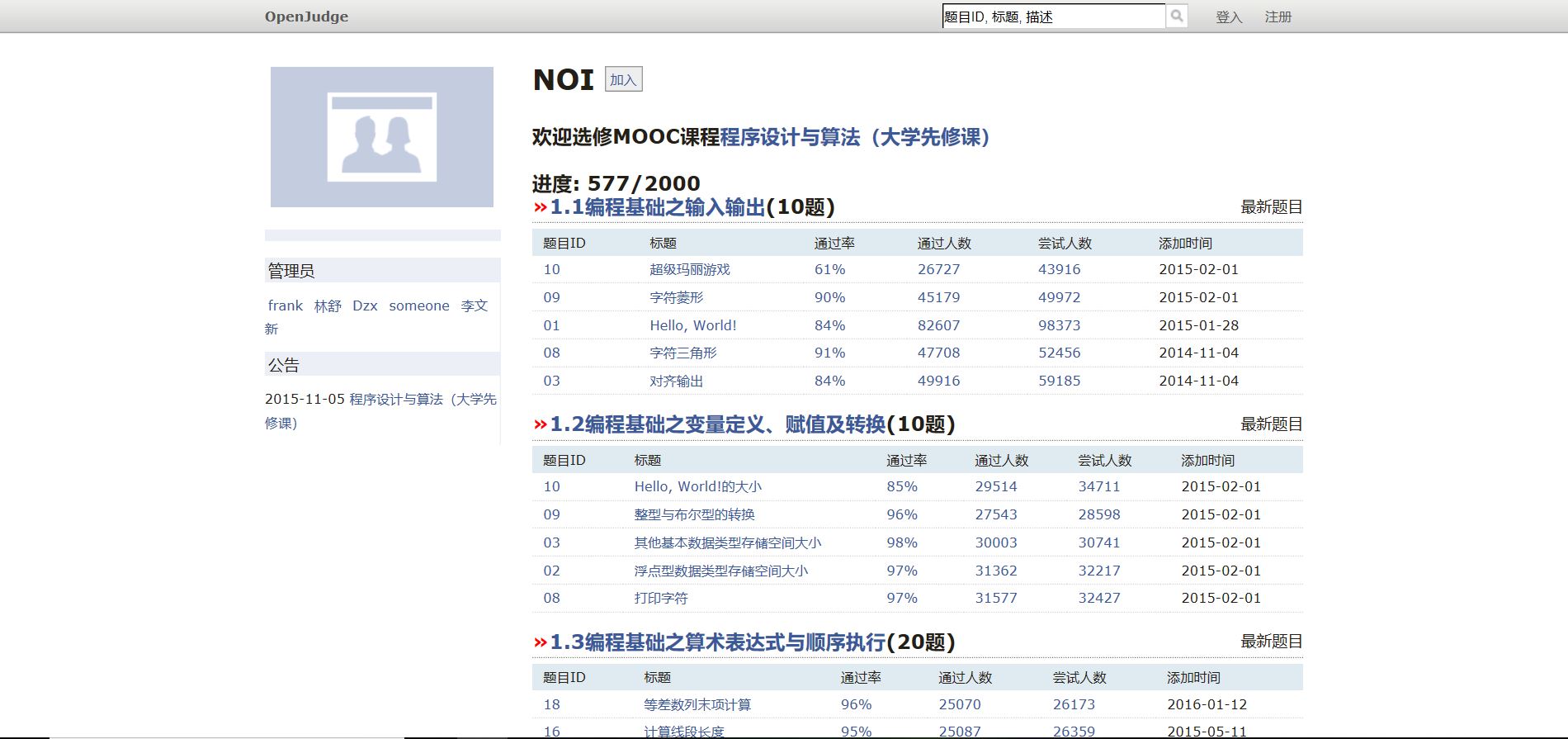Click the 注册 register link
Screen dimensions: 1568x739
point(1278,17)
